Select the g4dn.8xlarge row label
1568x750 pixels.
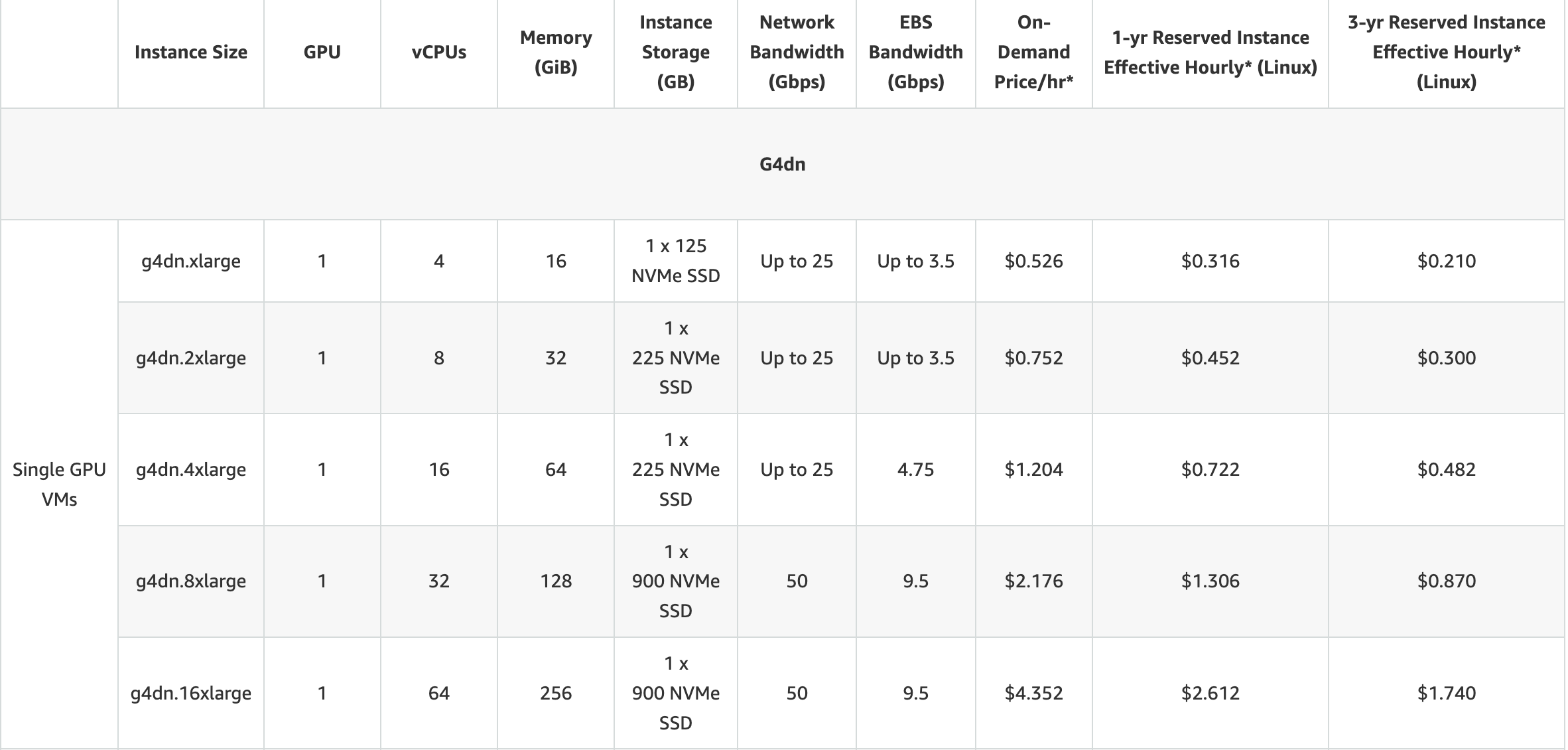pyautogui.click(x=190, y=581)
